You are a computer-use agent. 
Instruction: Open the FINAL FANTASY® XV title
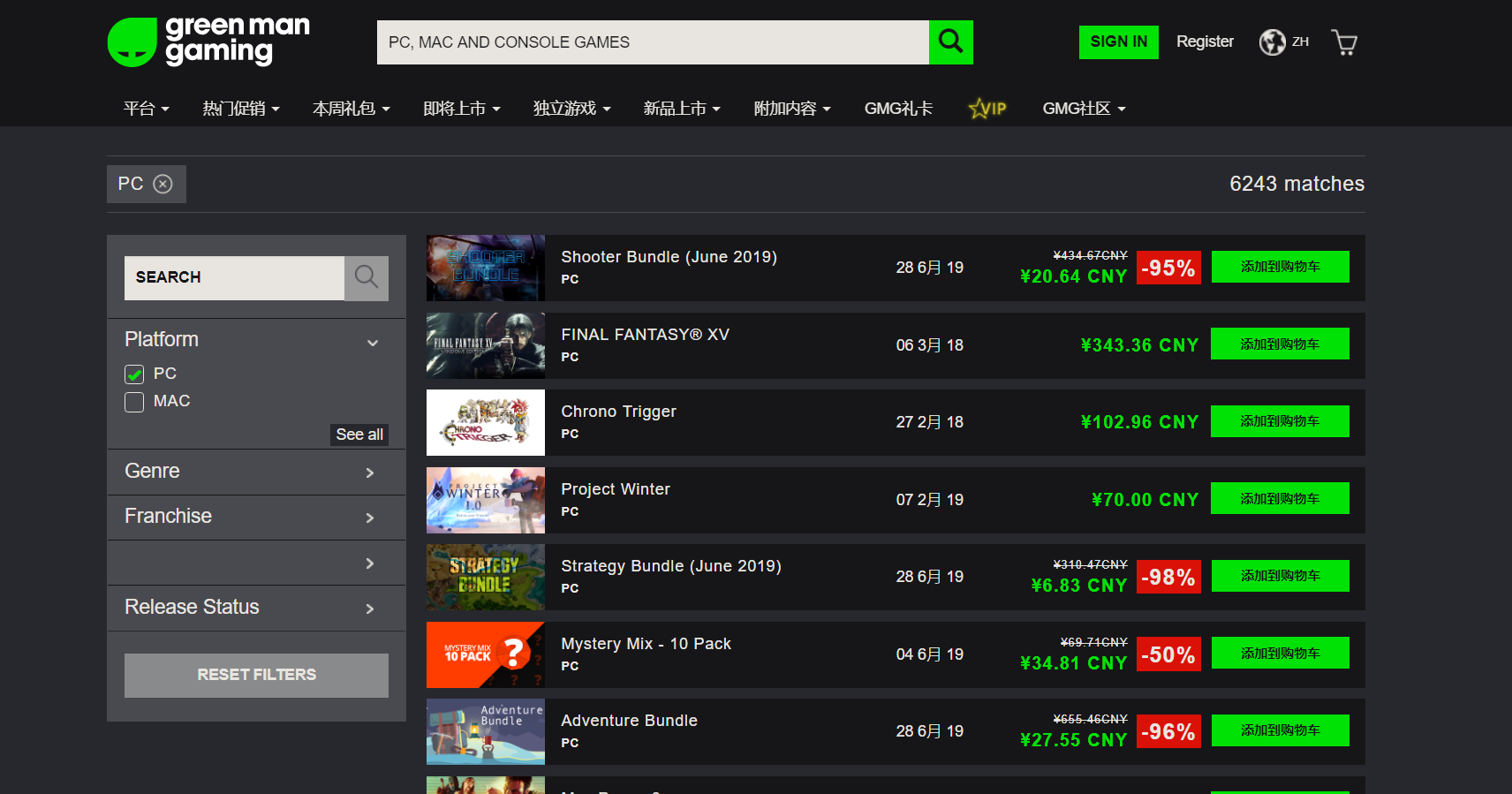click(645, 335)
